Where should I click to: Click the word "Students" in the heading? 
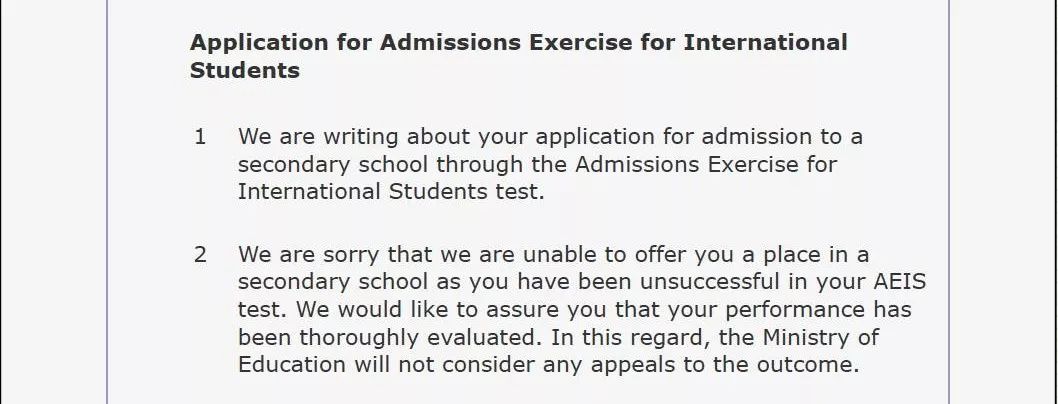[x=244, y=71]
